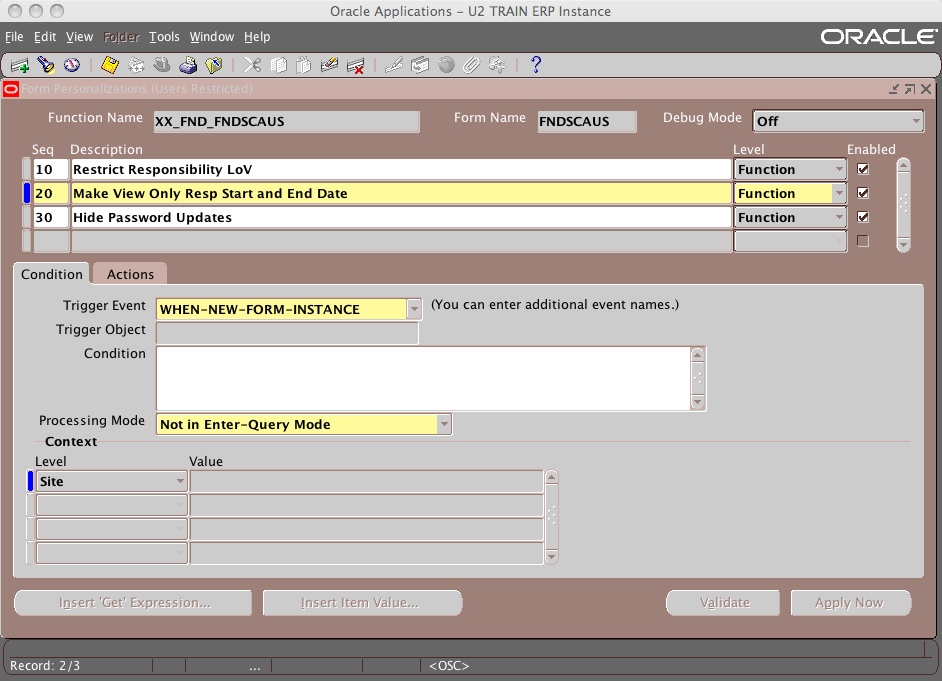
Task: Click the Site context Value field
Action: 366,482
